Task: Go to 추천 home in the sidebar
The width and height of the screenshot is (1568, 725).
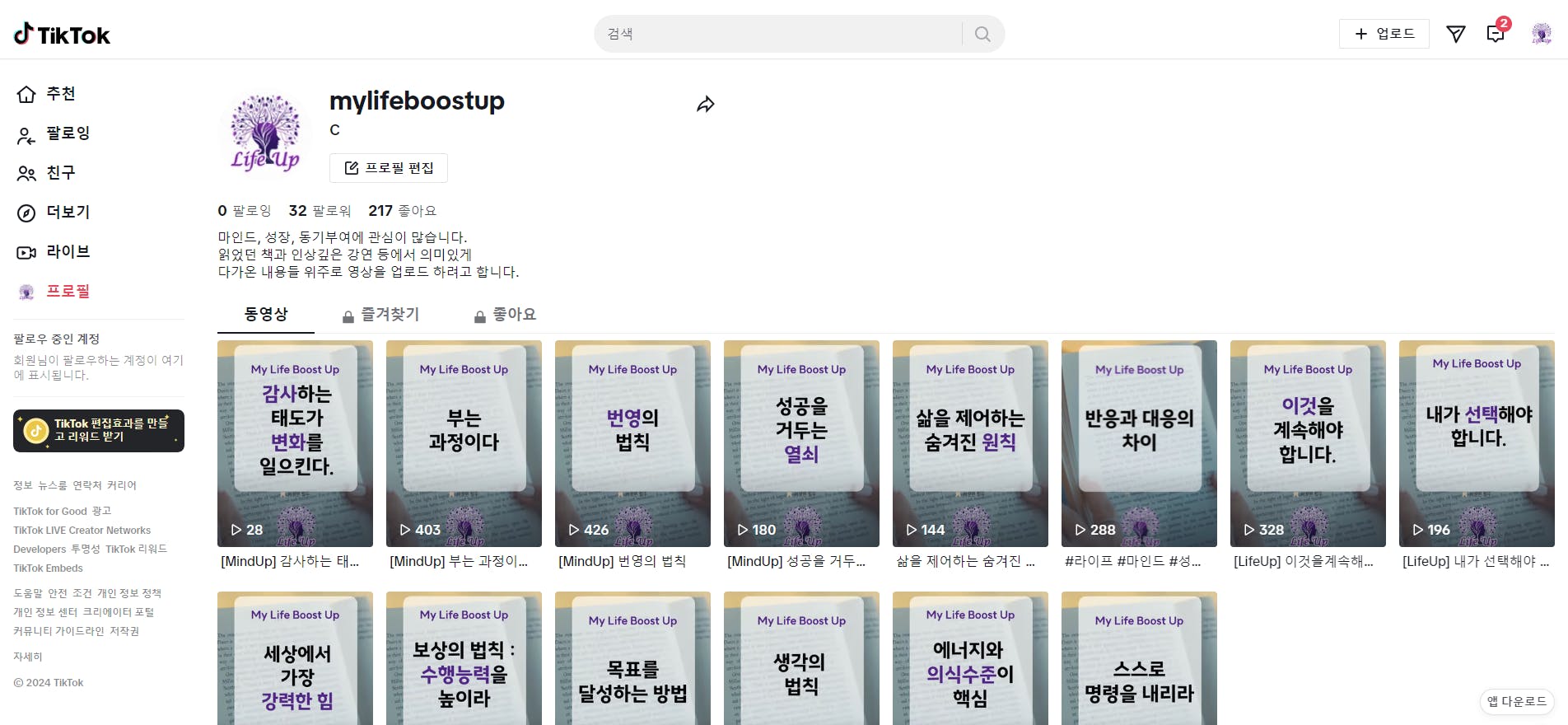Action: [46, 94]
